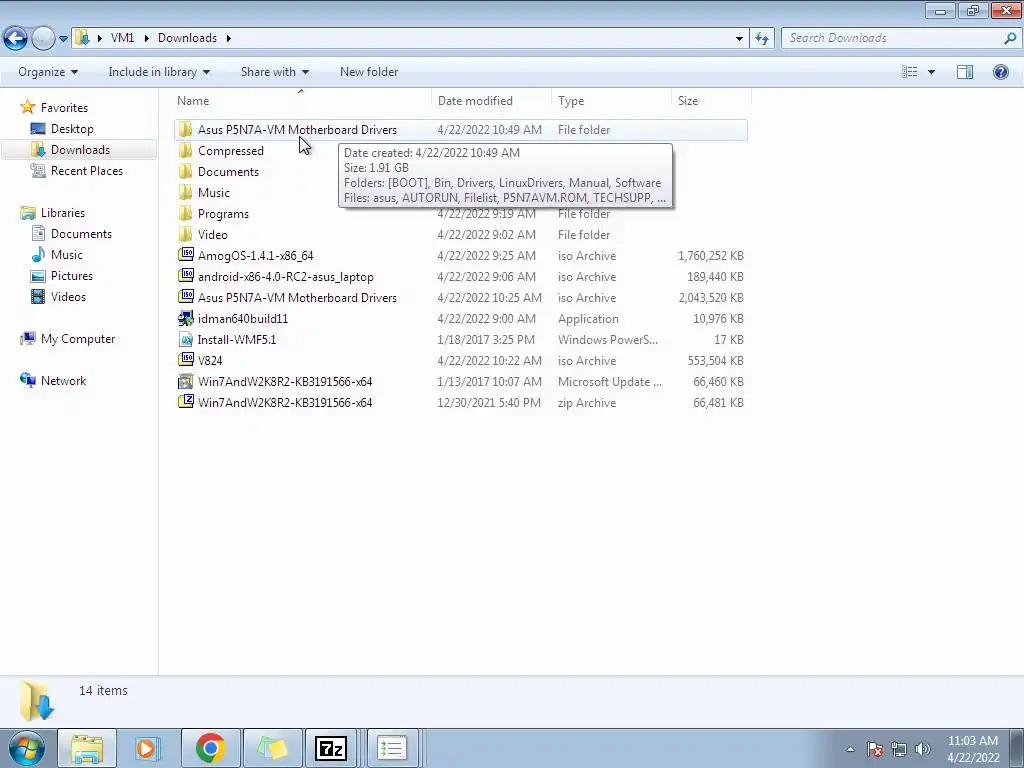Change the view with the view icon
The height and width of the screenshot is (768, 1024).
pos(909,72)
